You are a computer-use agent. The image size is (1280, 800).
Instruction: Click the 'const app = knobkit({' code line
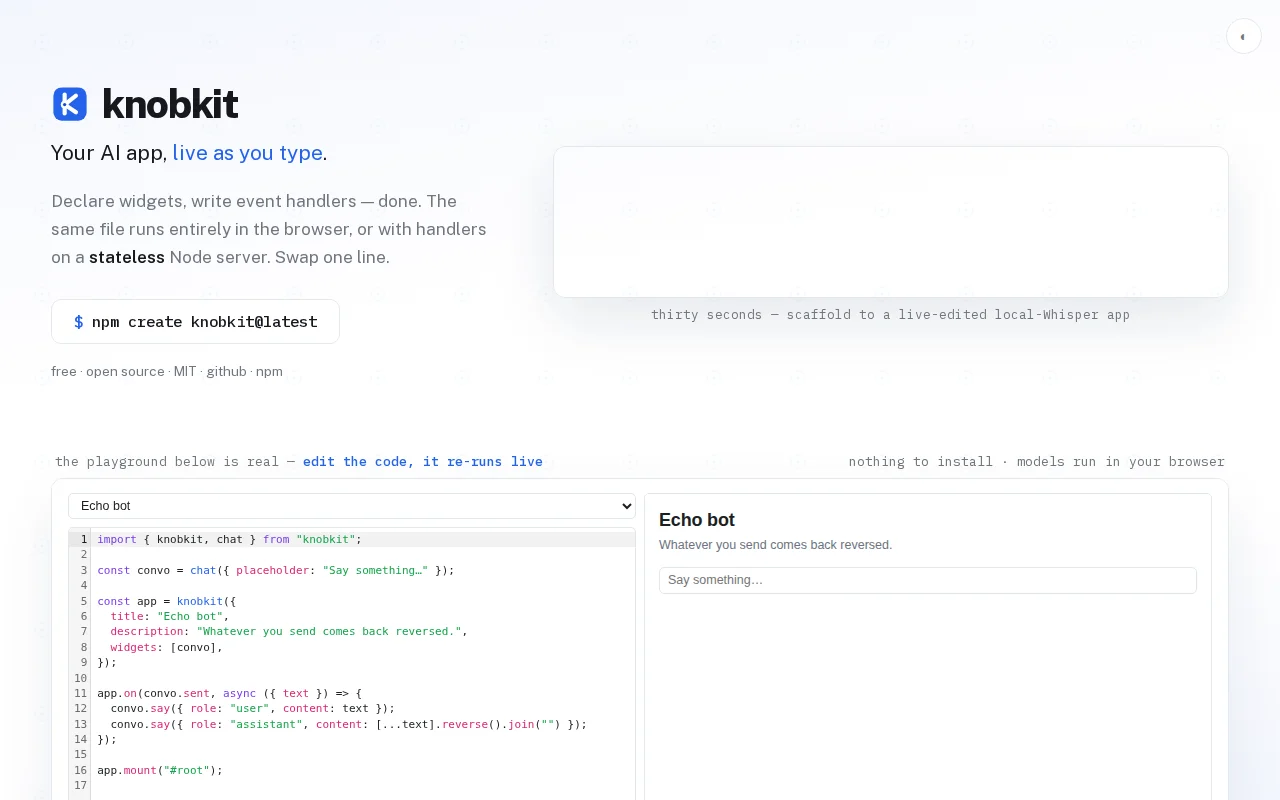[x=166, y=601]
